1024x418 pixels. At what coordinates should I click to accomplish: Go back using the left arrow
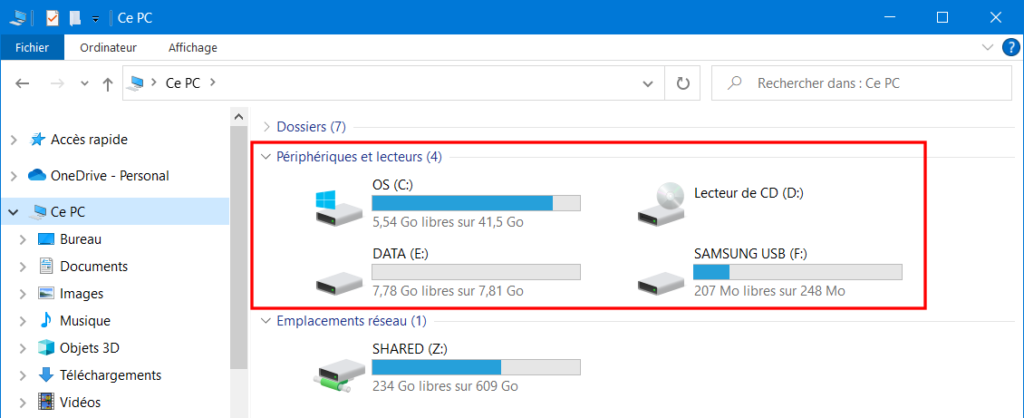(x=22, y=84)
